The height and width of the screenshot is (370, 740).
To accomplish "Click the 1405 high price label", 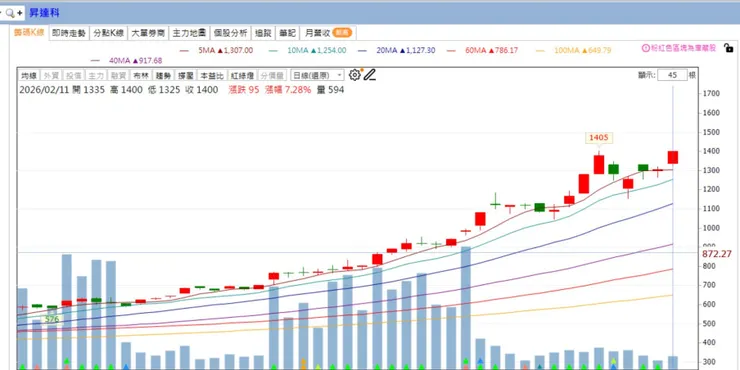I will point(599,137).
